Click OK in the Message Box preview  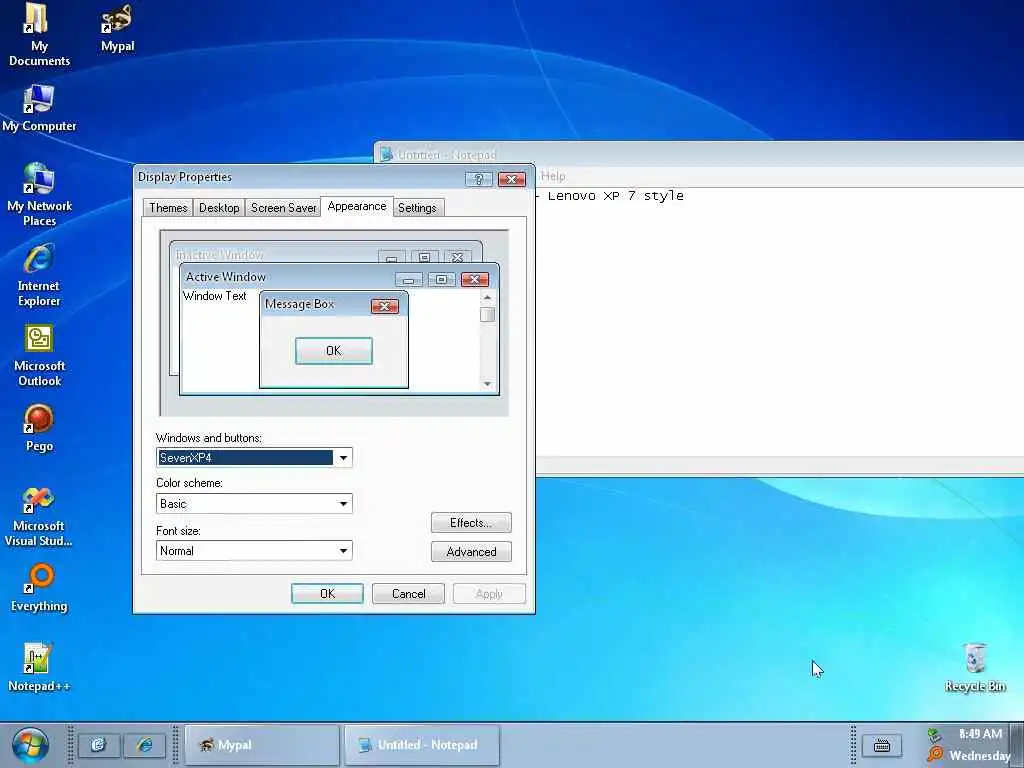(334, 351)
